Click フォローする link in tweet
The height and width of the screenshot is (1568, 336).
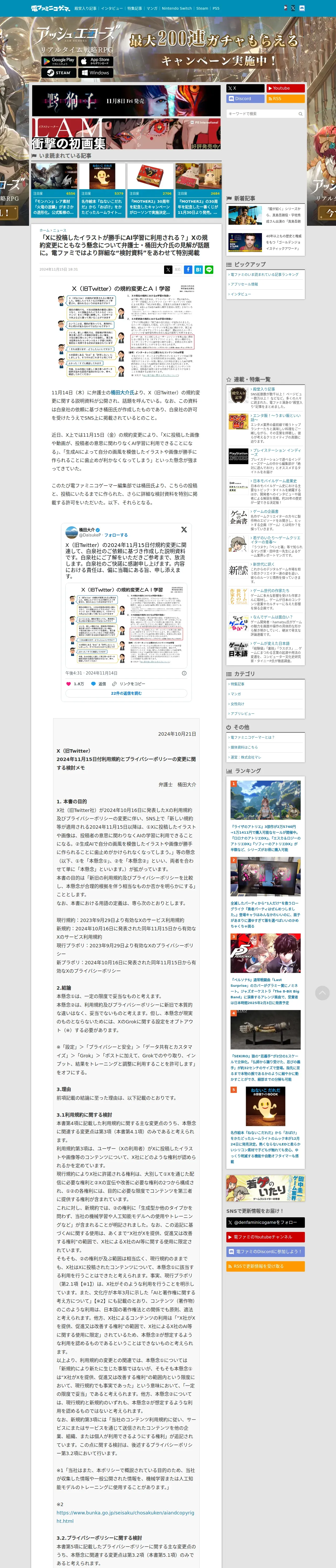pos(116,535)
